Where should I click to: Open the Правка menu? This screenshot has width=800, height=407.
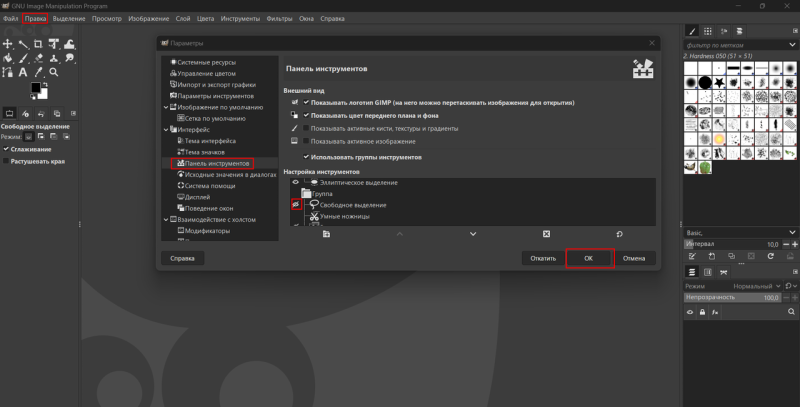click(x=35, y=18)
